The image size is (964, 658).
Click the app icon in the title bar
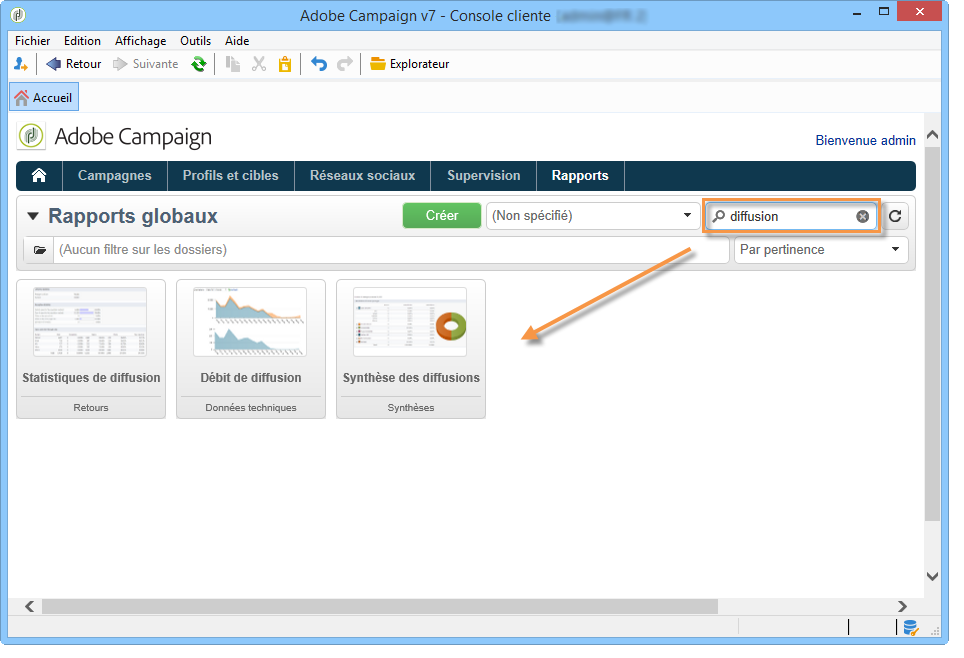(18, 15)
